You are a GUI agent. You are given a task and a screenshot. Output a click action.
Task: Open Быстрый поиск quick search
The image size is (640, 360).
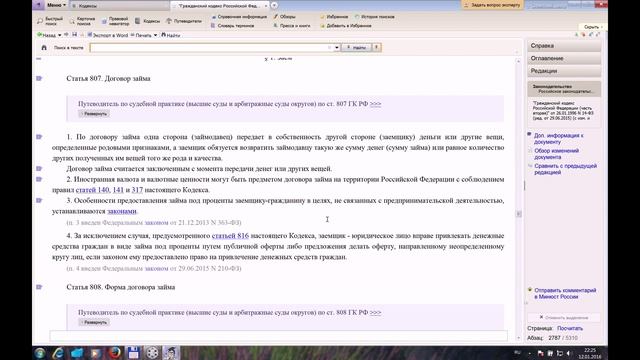[50, 21]
